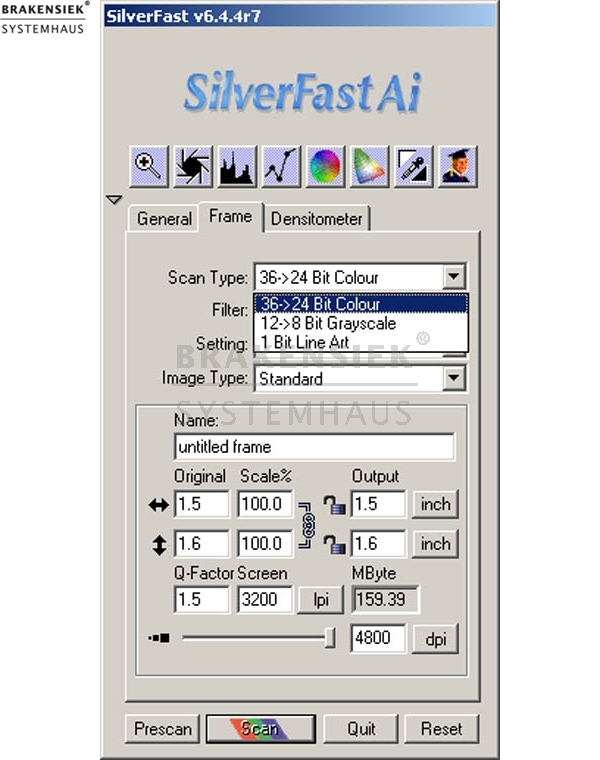The width and height of the screenshot is (600, 760).
Task: Click the lpi unit button
Action: tap(321, 600)
